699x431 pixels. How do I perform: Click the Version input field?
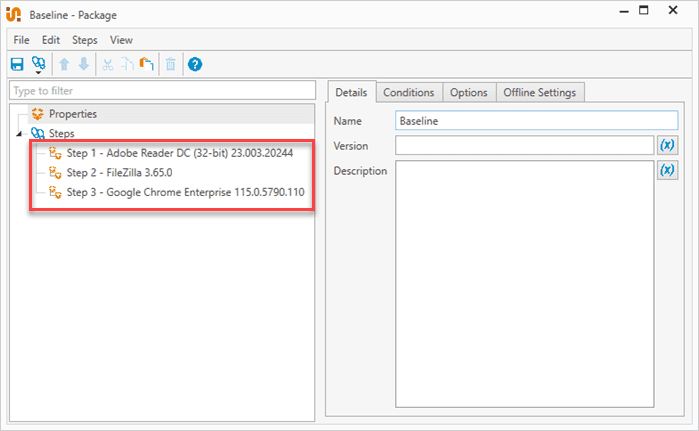pyautogui.click(x=524, y=145)
